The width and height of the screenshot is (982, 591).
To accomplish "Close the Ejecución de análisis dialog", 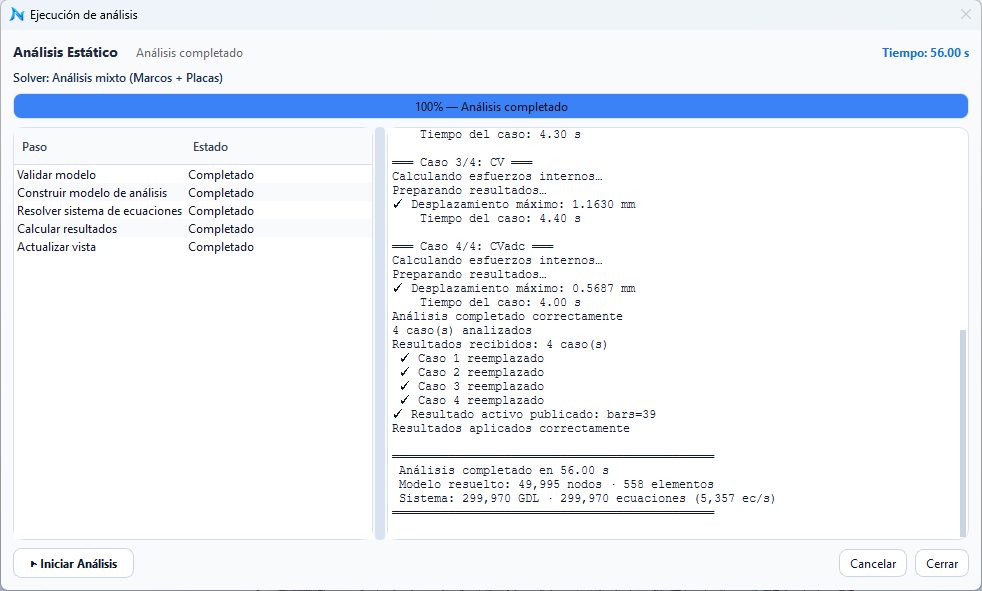I will pyautogui.click(x=966, y=14).
